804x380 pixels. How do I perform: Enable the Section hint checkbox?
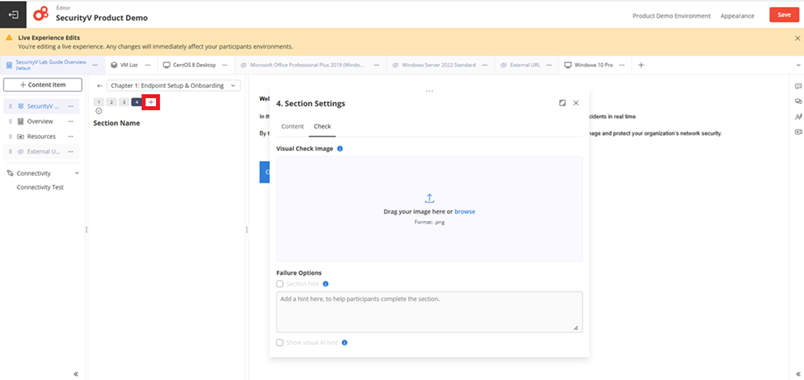(280, 284)
